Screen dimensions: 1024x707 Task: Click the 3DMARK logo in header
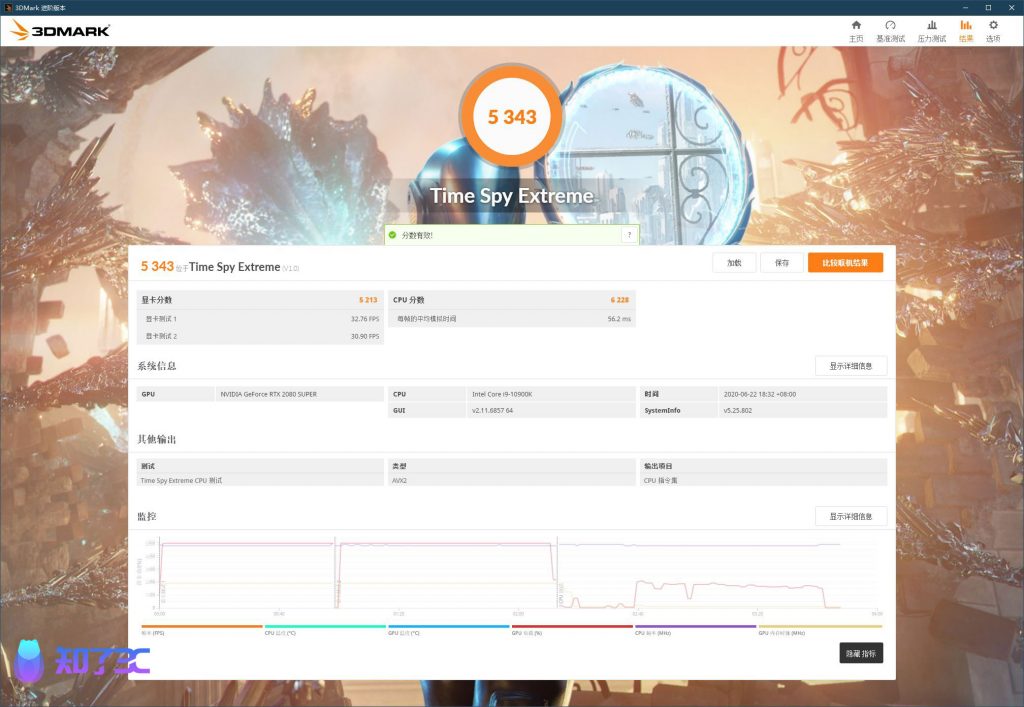pyautogui.click(x=61, y=30)
